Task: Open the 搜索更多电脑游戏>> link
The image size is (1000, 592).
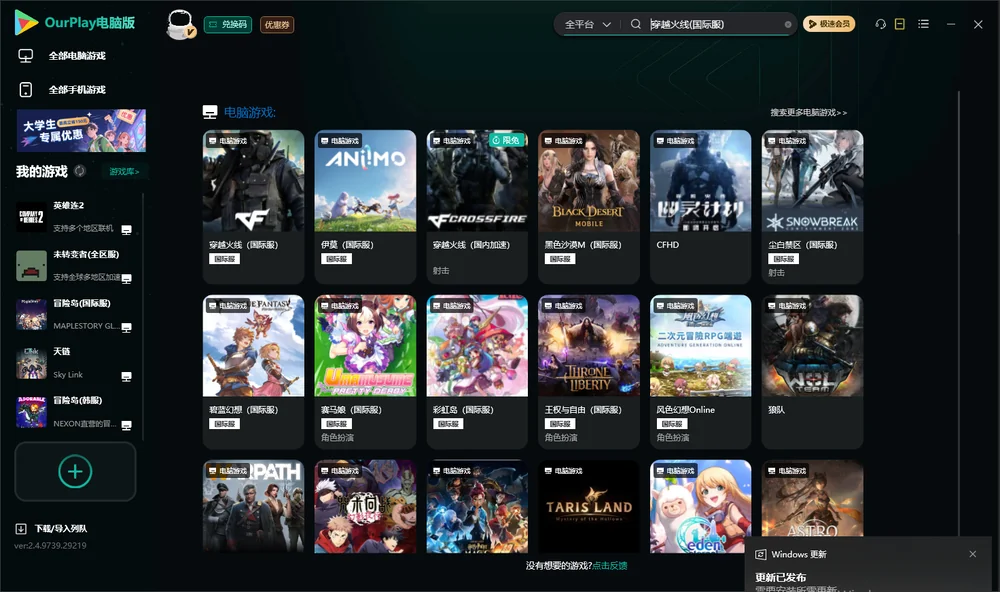Action: (808, 112)
